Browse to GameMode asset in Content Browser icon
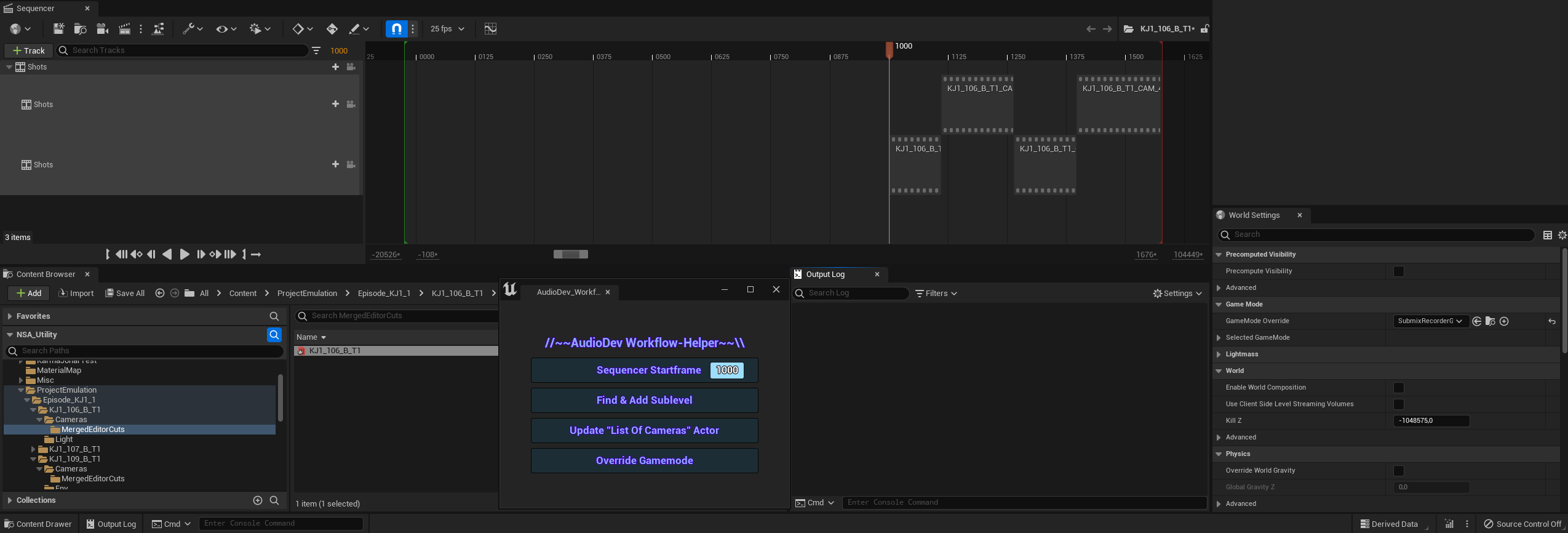Screen dimensions: 1568x533 click(x=1490, y=321)
